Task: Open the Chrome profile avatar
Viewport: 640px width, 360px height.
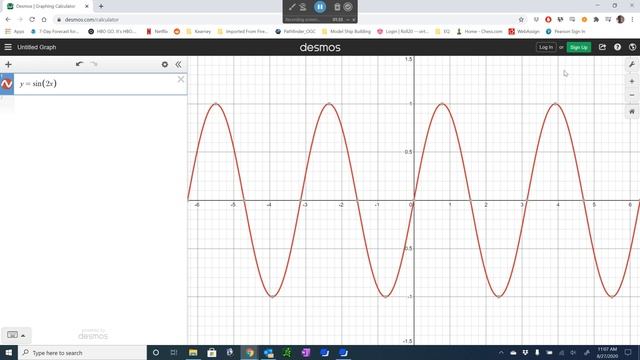Action: pyautogui.click(x=620, y=19)
